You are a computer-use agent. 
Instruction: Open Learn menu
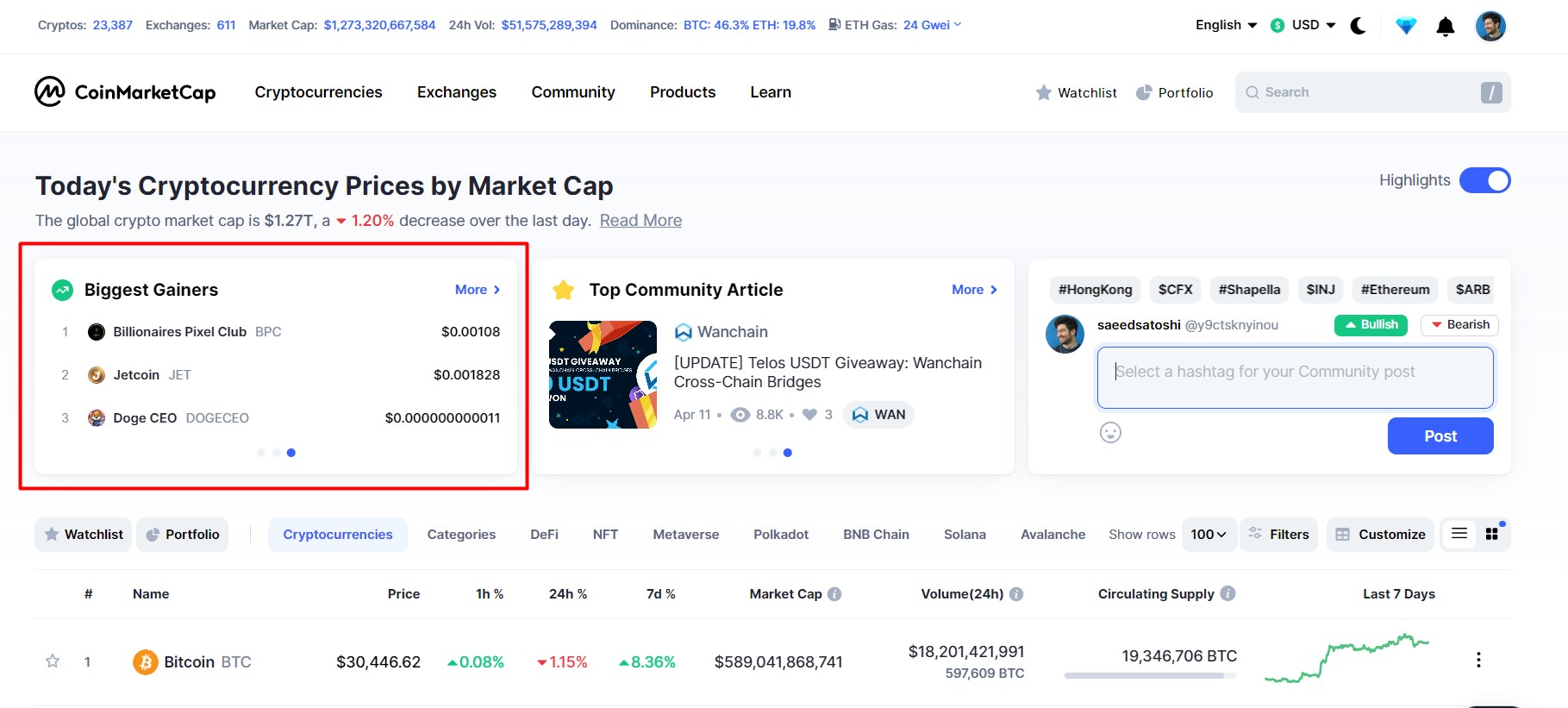[x=771, y=92]
